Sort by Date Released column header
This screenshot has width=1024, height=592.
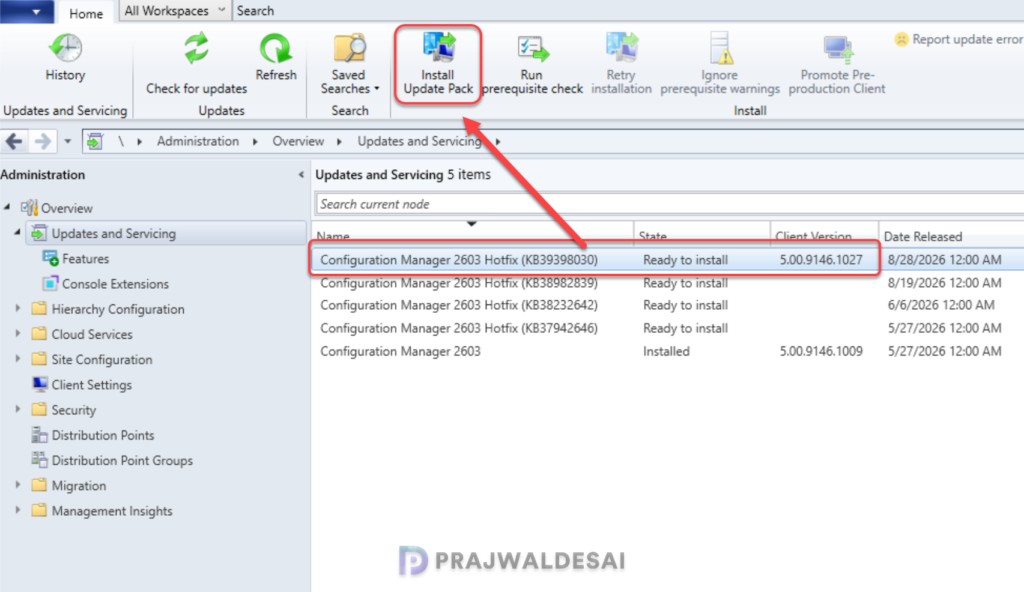(x=952, y=235)
